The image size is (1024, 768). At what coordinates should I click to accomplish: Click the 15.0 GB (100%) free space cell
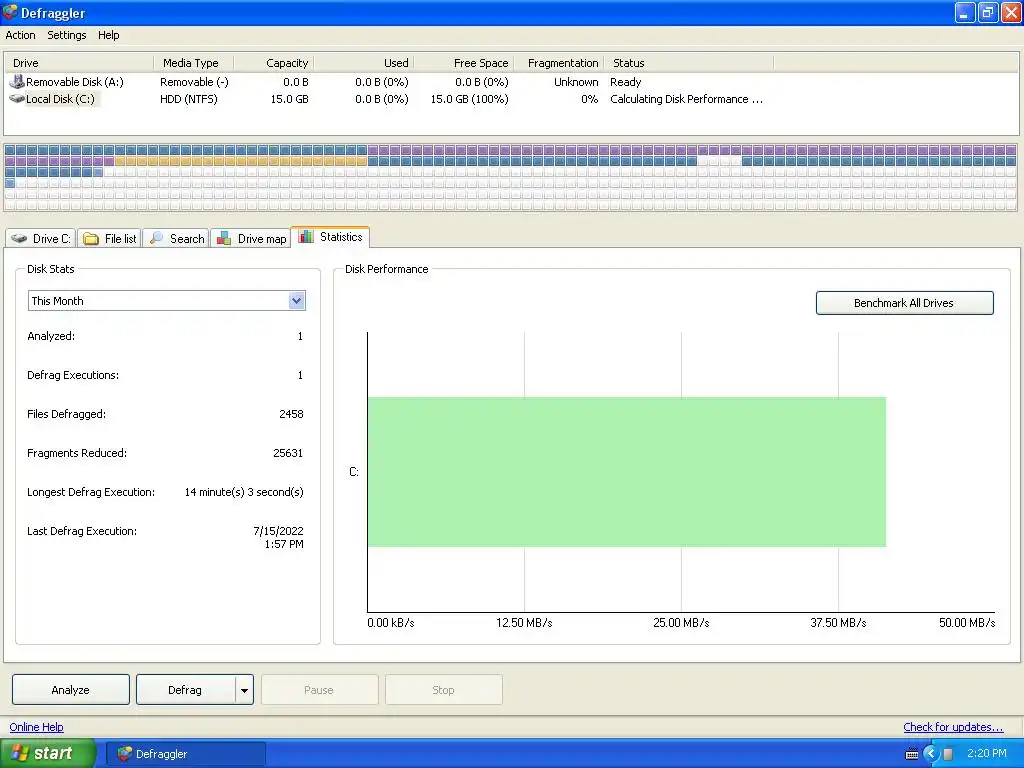tap(469, 99)
